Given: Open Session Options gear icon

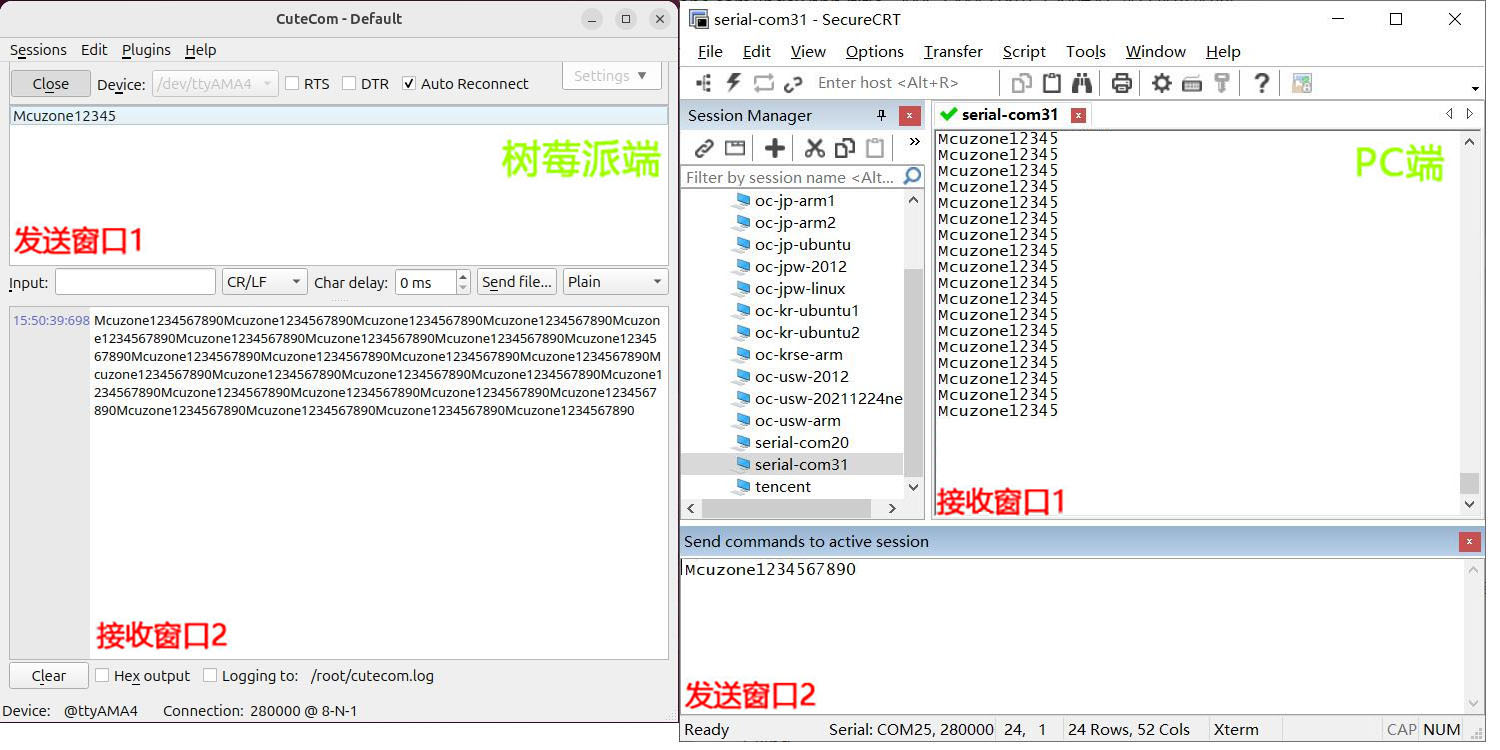Looking at the screenshot, I should pyautogui.click(x=1161, y=83).
